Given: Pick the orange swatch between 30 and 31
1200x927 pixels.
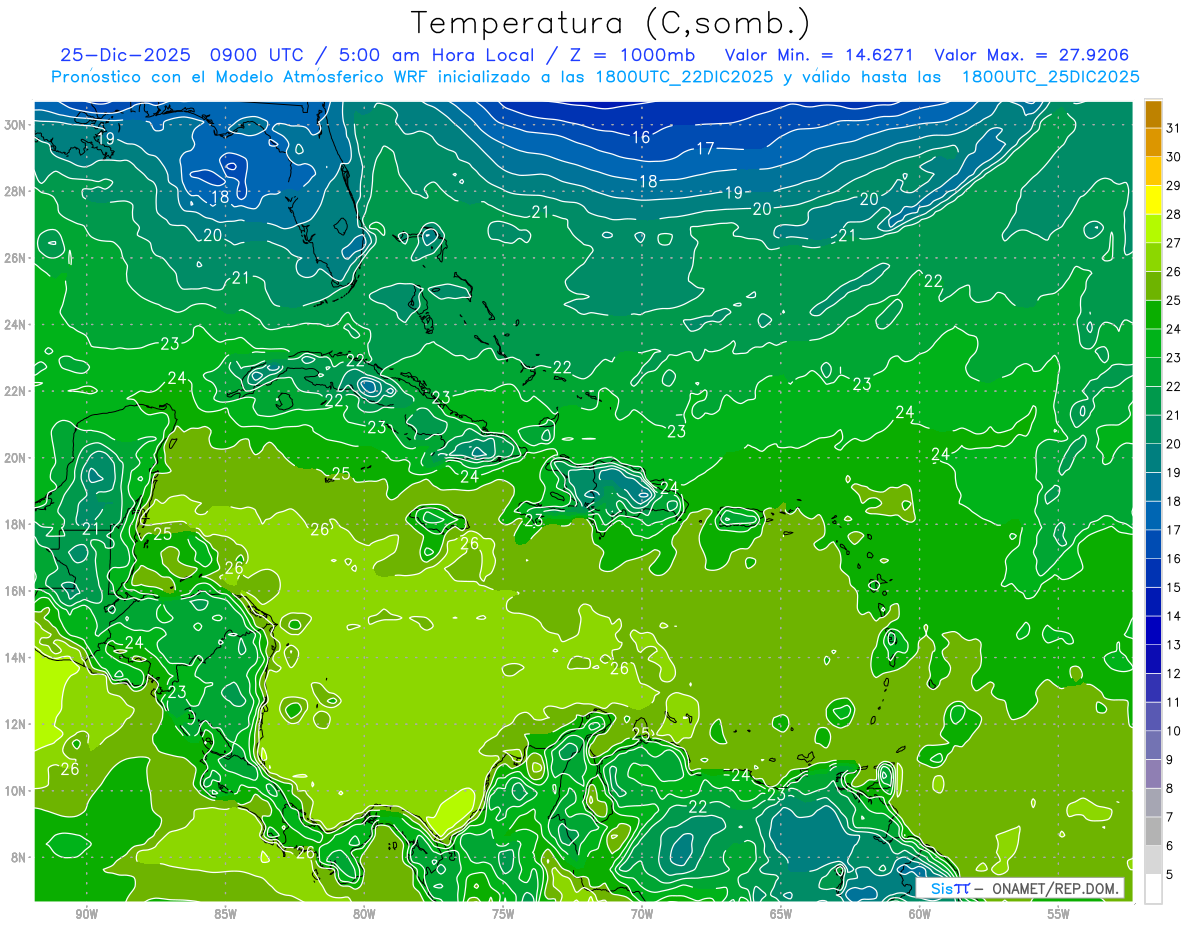Looking at the screenshot, I should tap(1153, 143).
